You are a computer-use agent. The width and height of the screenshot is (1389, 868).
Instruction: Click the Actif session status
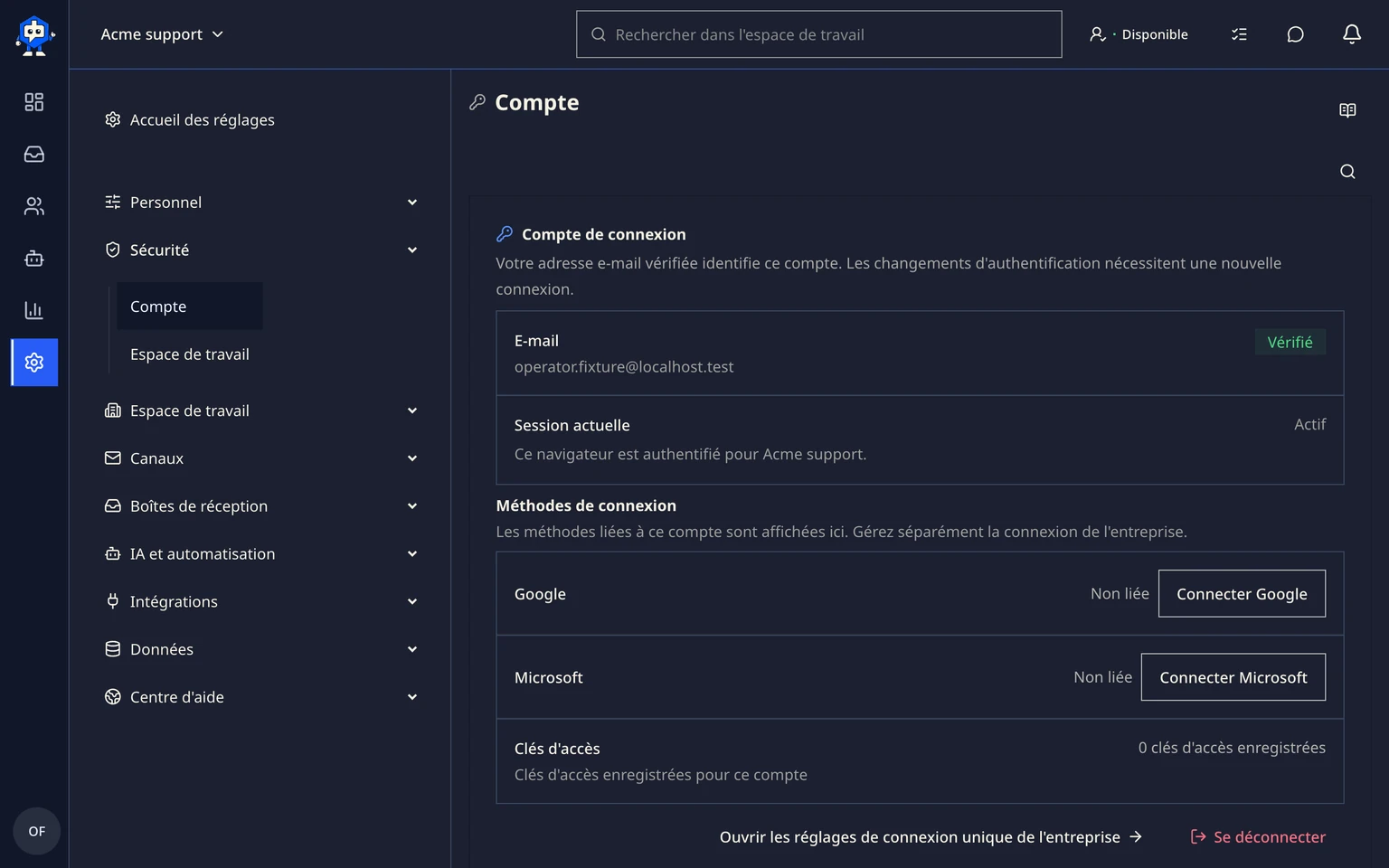(1309, 424)
